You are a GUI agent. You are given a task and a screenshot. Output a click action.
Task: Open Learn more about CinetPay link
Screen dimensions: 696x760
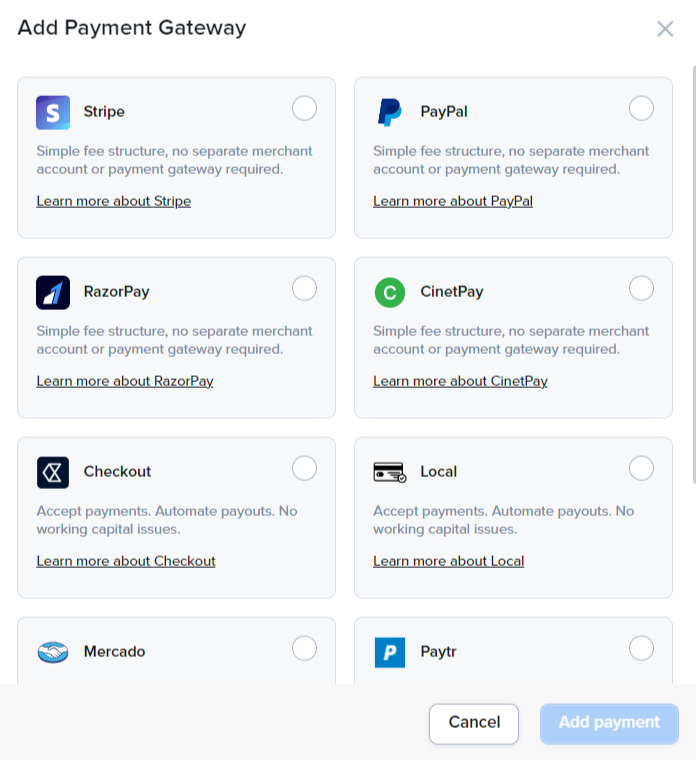pos(460,381)
